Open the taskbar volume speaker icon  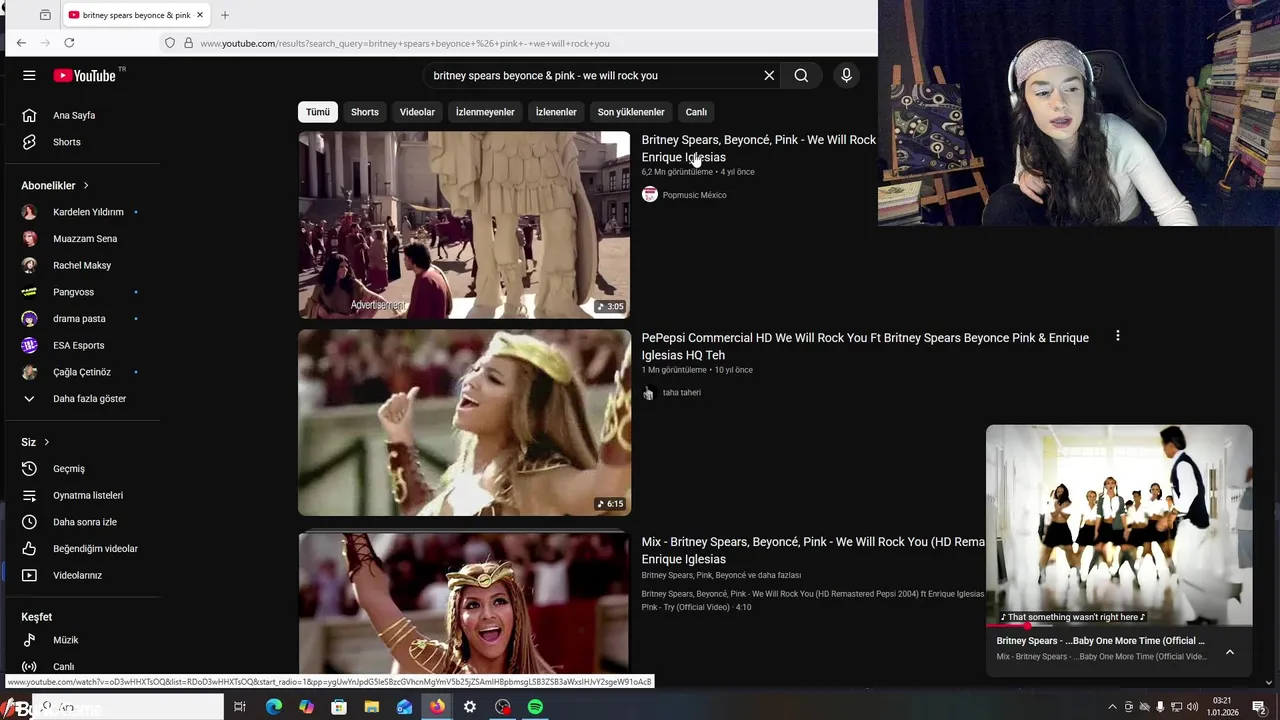coord(1192,707)
